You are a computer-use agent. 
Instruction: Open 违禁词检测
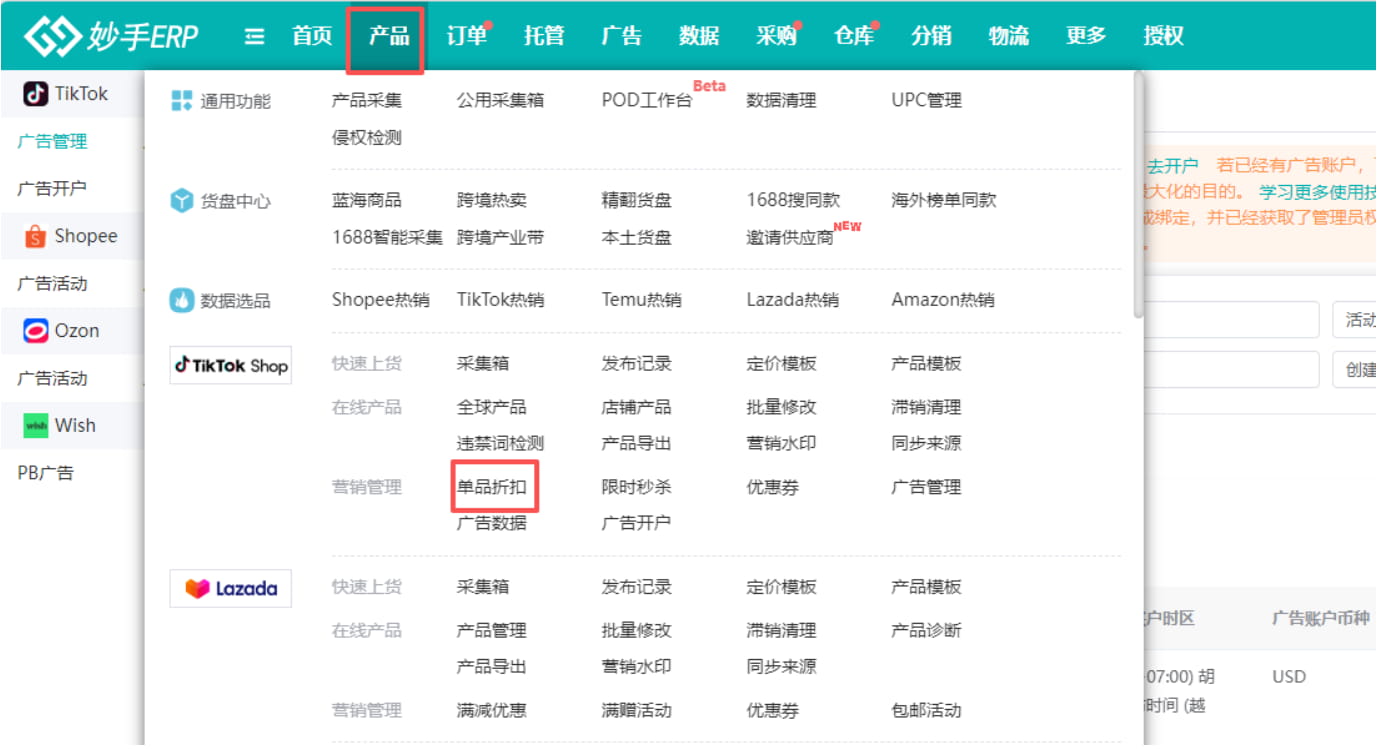(x=501, y=444)
